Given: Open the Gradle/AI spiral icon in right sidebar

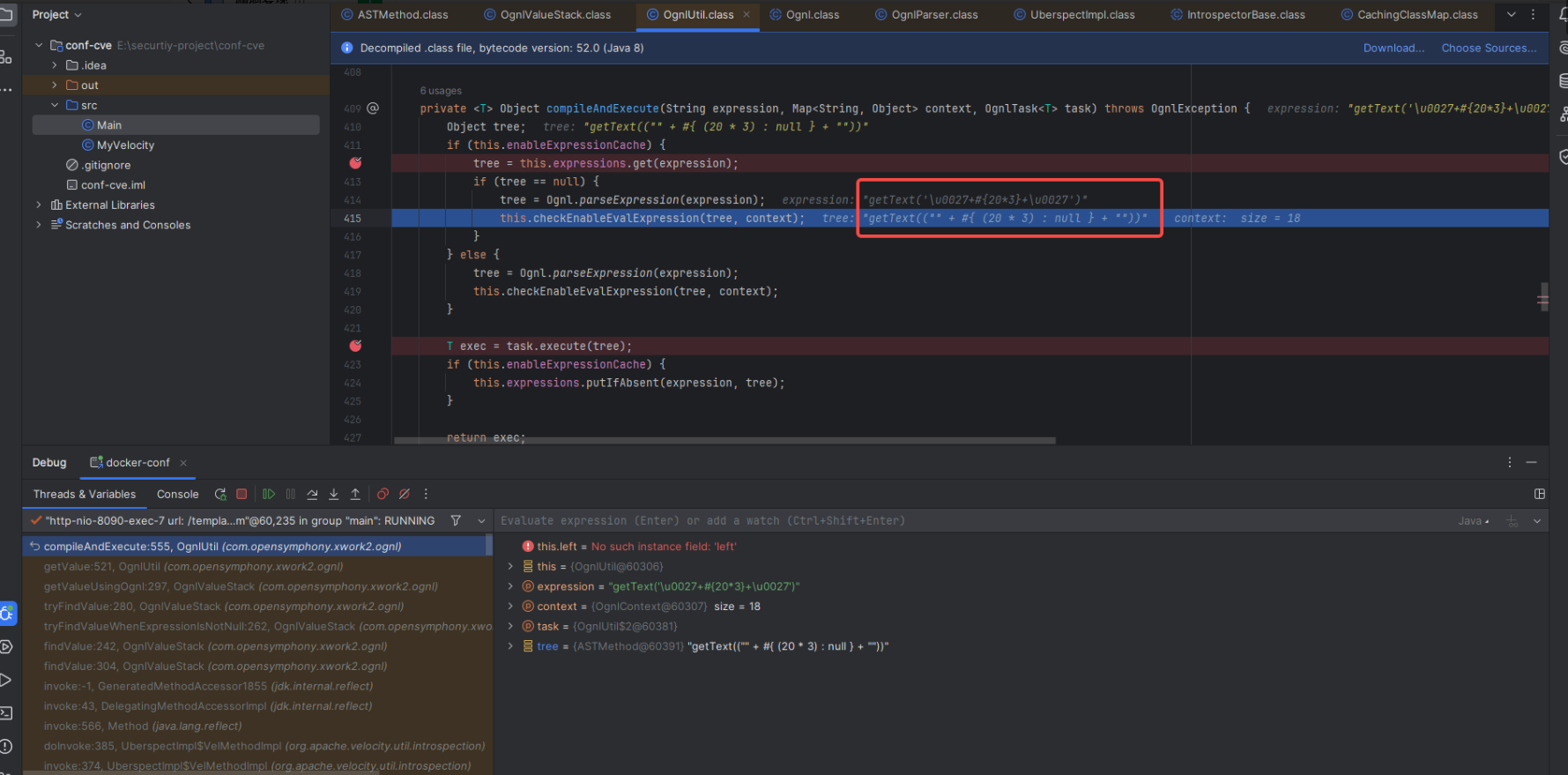Looking at the screenshot, I should pyautogui.click(x=1563, y=48).
